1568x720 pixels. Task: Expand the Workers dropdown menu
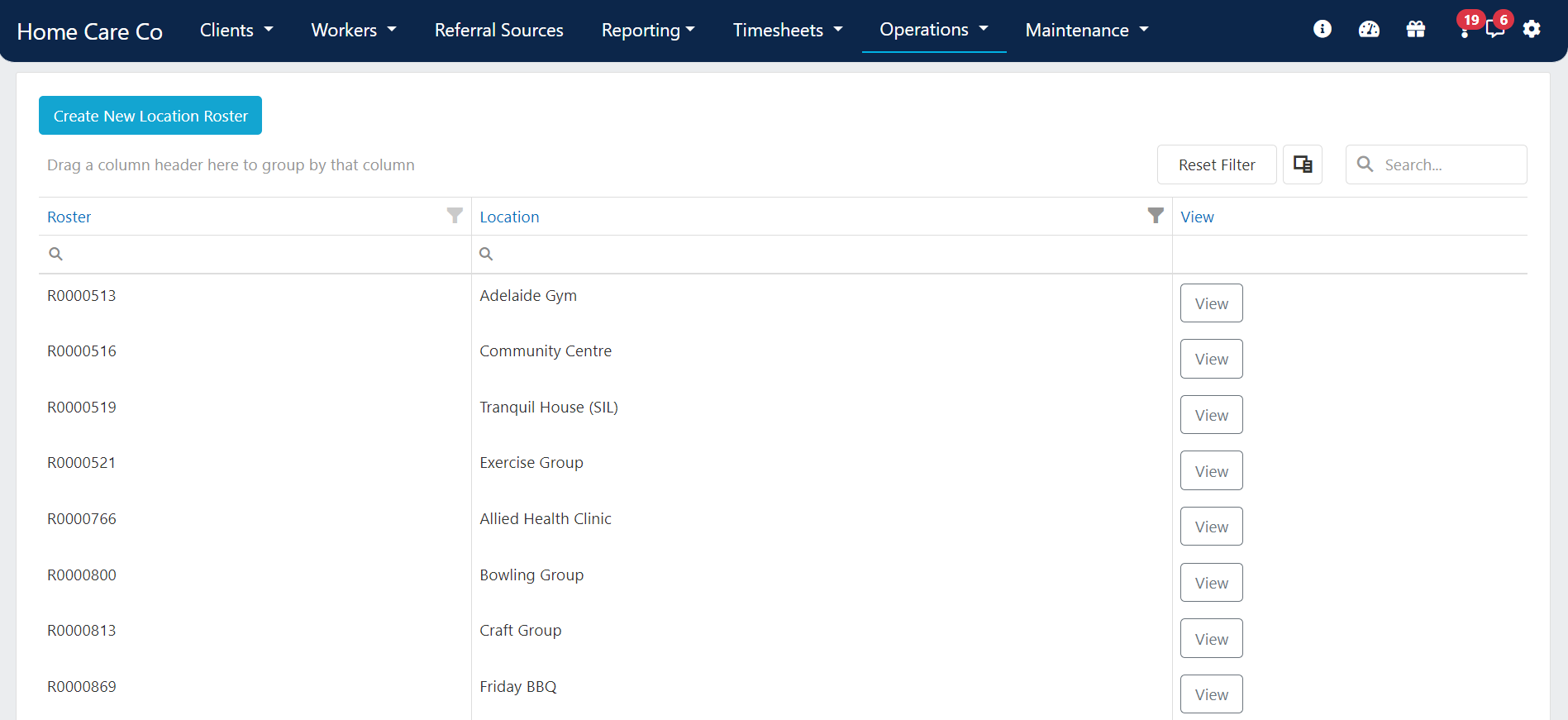click(354, 30)
